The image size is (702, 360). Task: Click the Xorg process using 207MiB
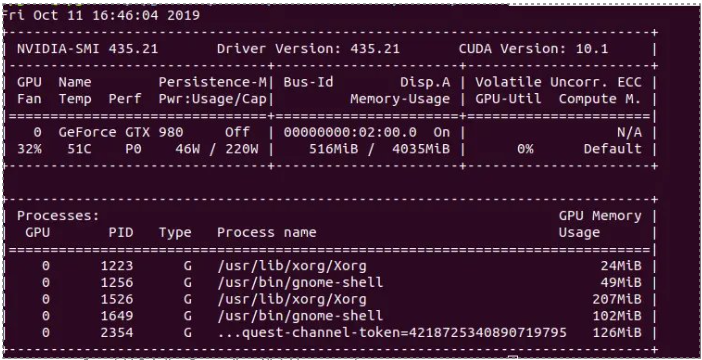click(x=291, y=299)
